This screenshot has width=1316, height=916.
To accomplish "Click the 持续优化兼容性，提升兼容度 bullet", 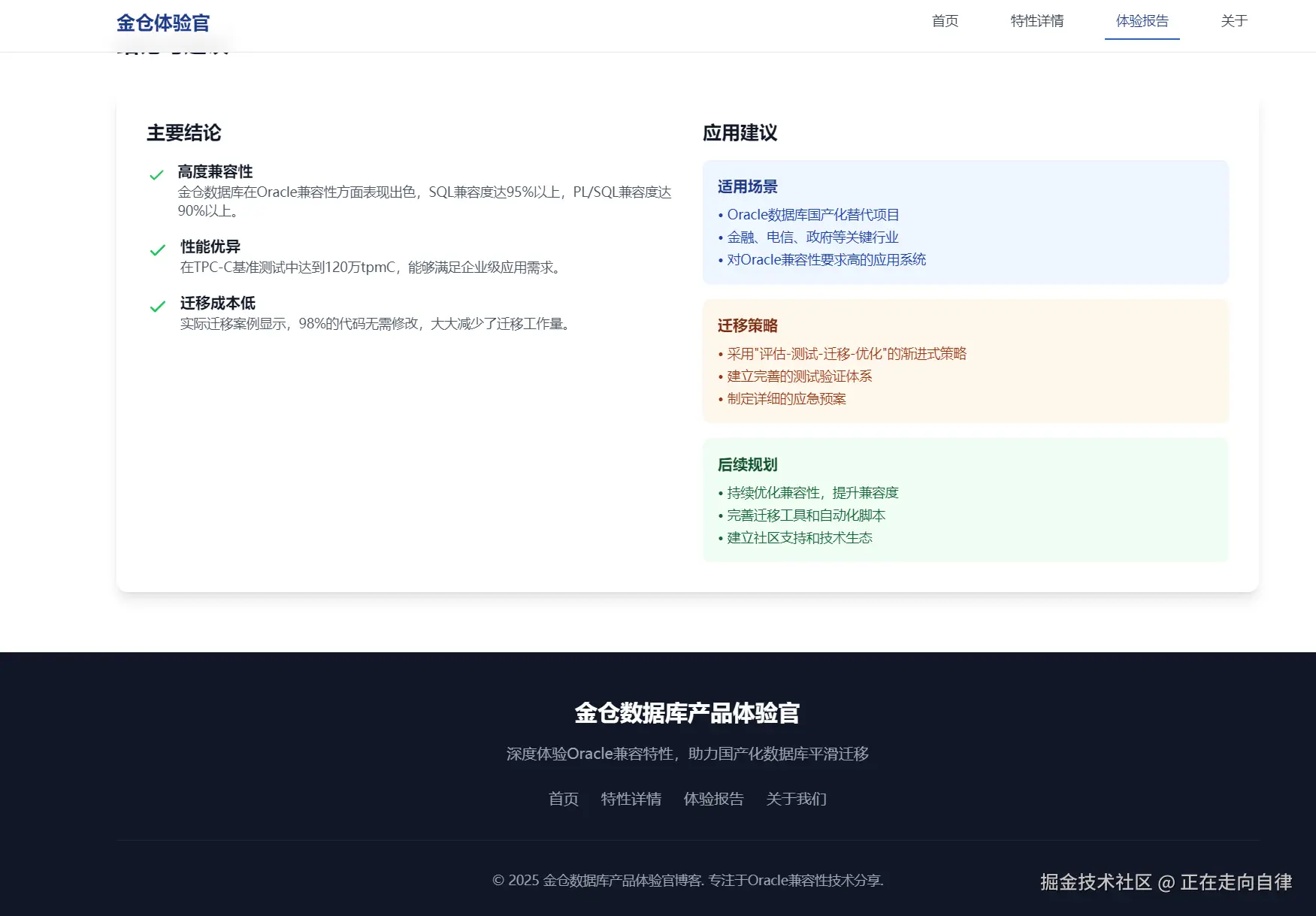I will pyautogui.click(x=809, y=493).
